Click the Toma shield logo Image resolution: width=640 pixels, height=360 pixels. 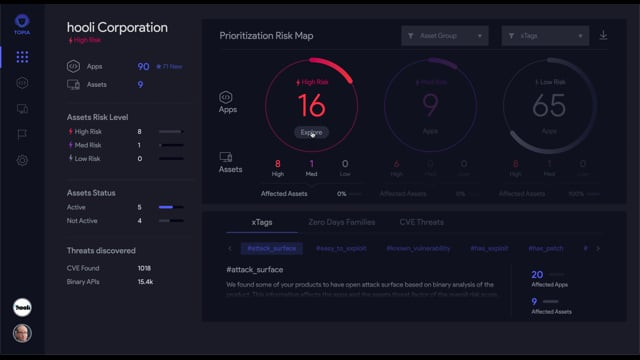(x=22, y=24)
